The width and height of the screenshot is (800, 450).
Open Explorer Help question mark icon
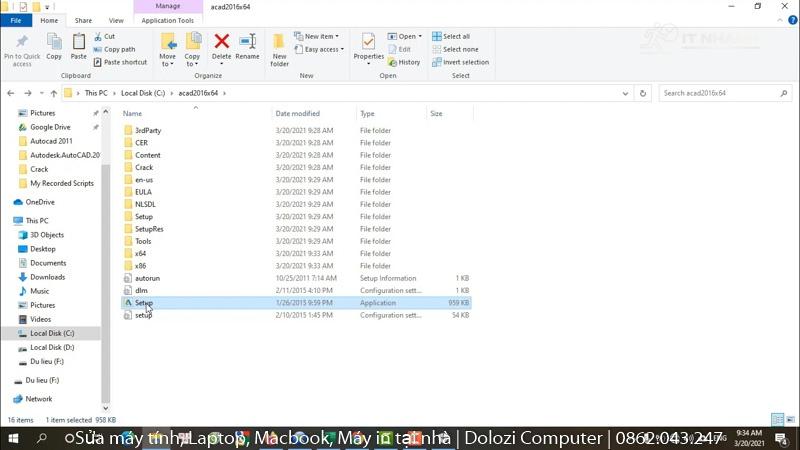pos(792,20)
